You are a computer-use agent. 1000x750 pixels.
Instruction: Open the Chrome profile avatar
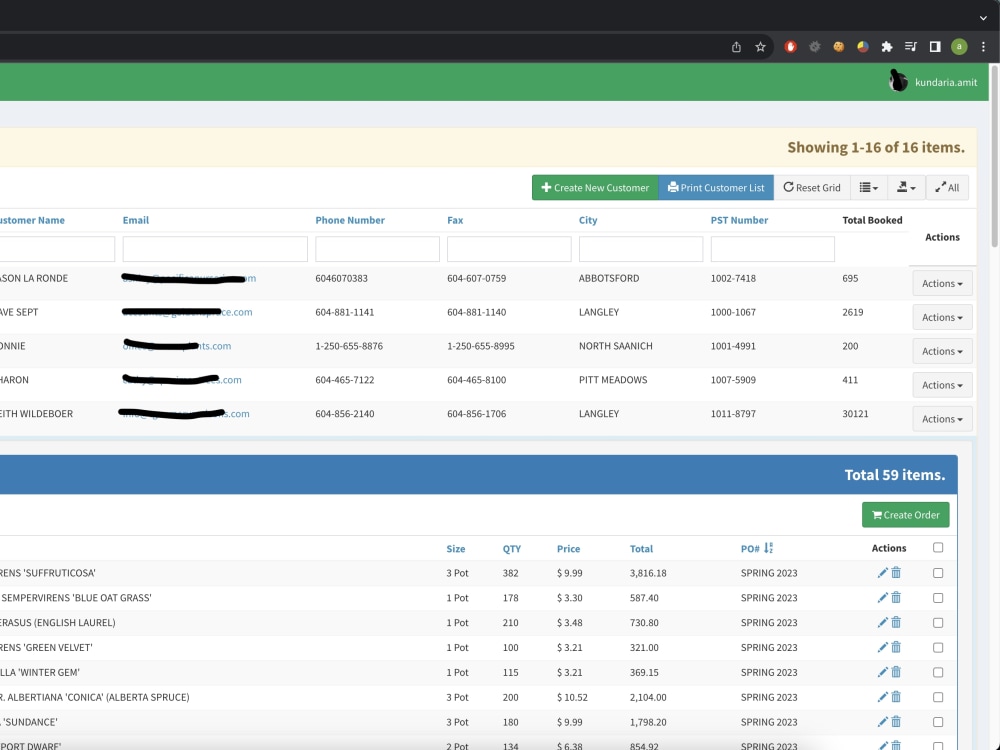coord(959,47)
